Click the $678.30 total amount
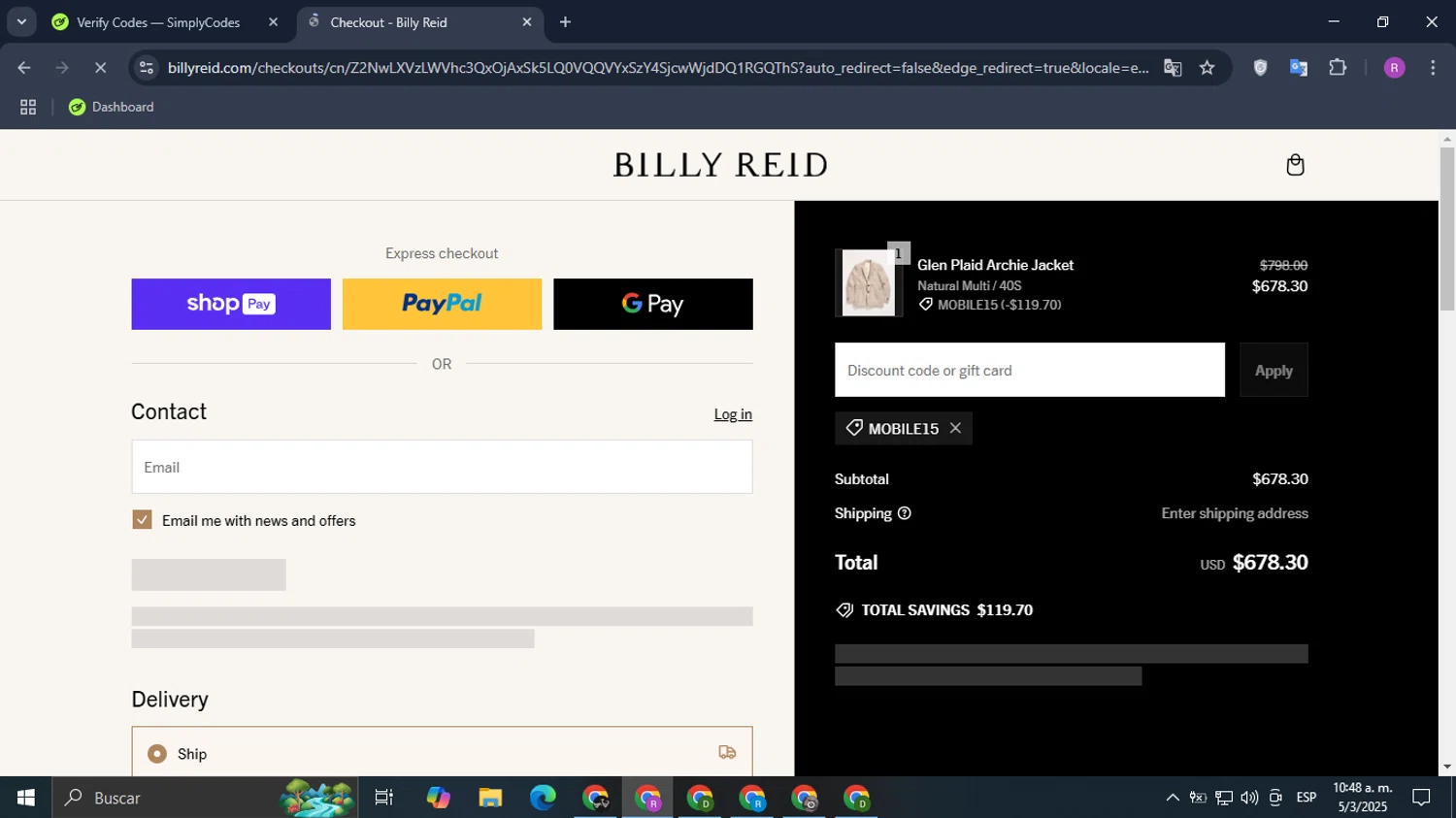The width and height of the screenshot is (1456, 818). click(1270, 563)
